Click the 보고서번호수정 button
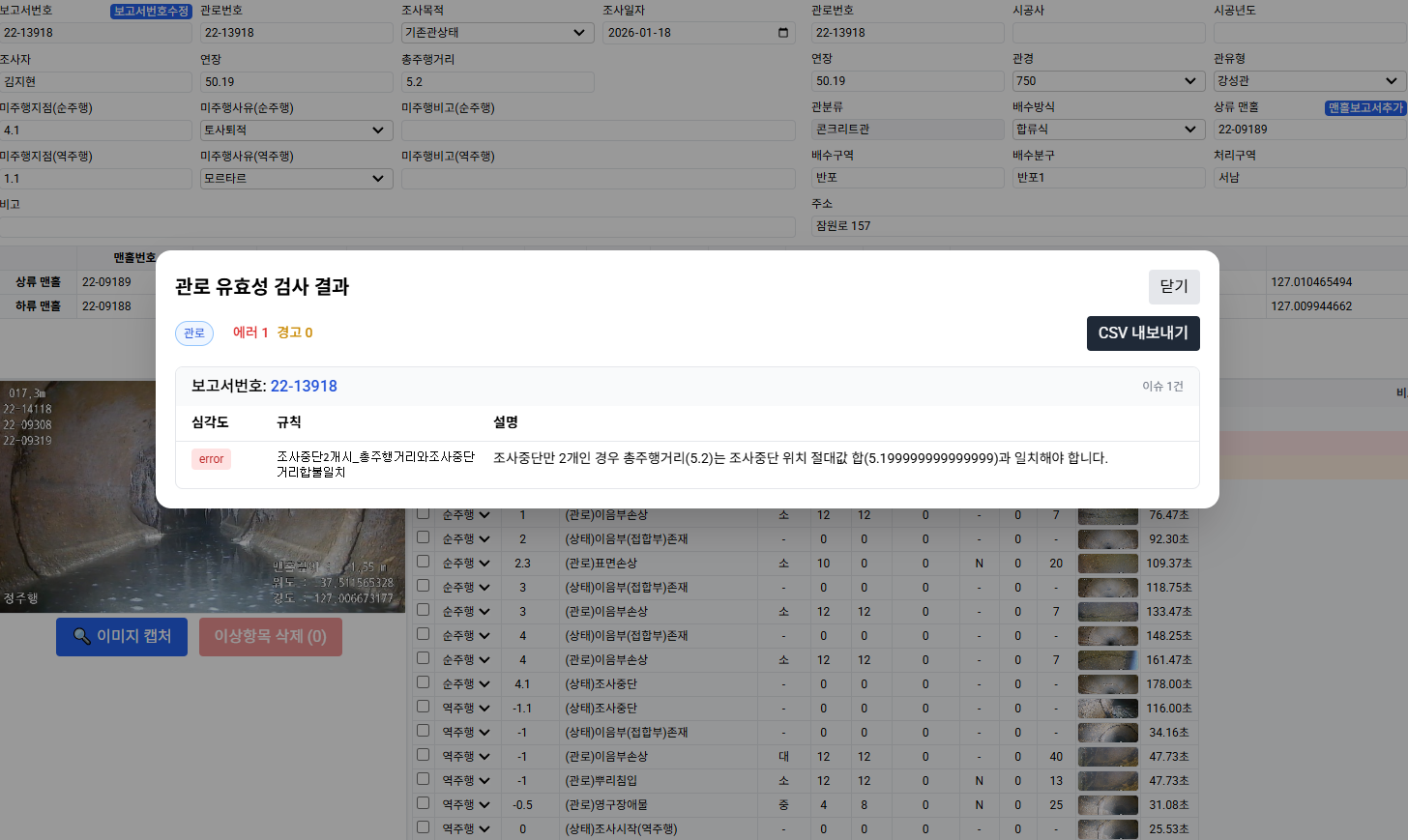Screen dimensions: 1408x840 pyautogui.click(x=151, y=11)
